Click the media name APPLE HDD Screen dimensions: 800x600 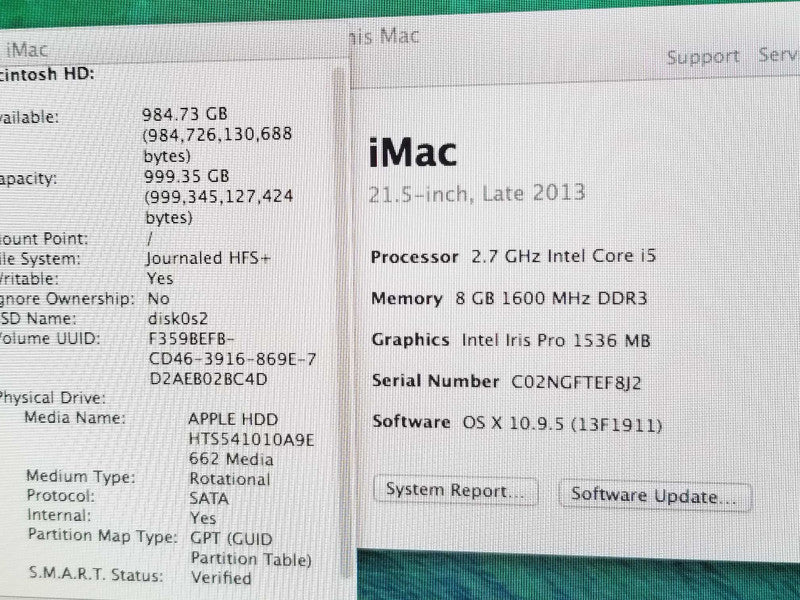251,439
